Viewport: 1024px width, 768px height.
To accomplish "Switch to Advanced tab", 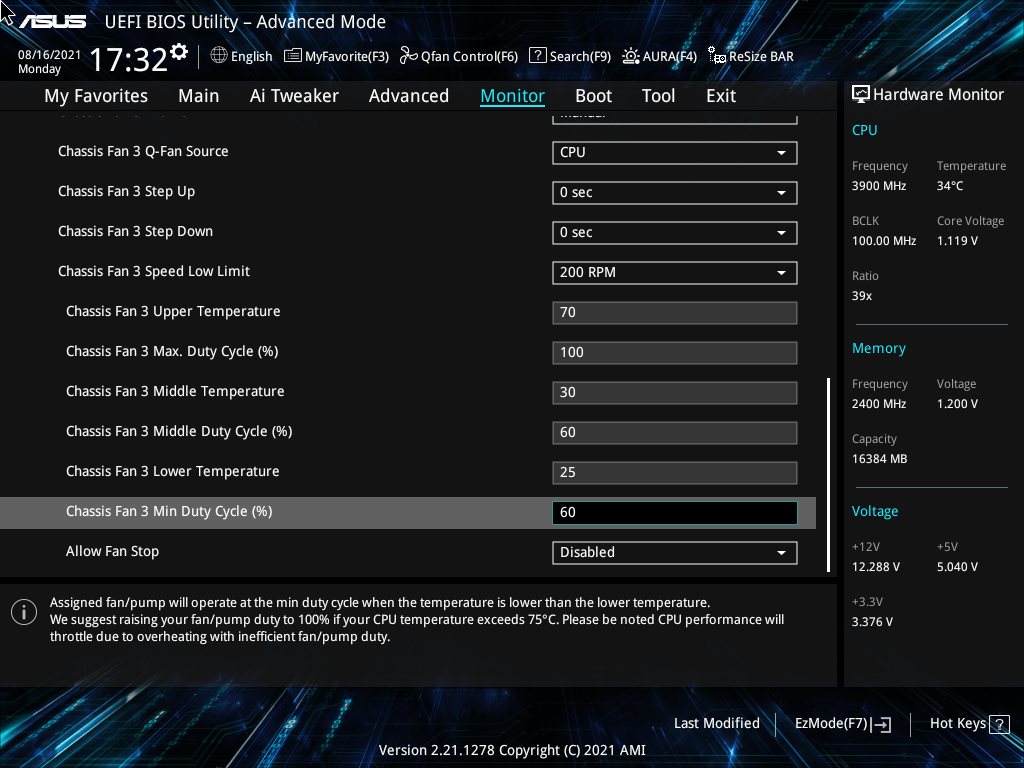I will [x=409, y=96].
